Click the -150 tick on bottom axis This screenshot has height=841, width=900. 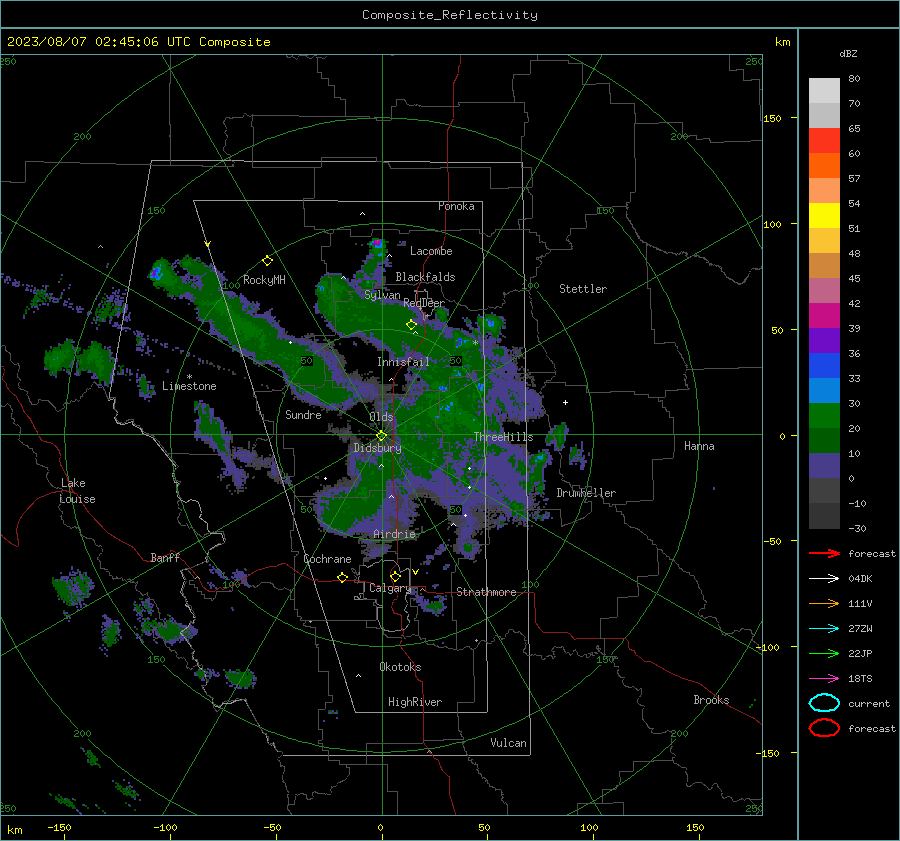(59, 828)
